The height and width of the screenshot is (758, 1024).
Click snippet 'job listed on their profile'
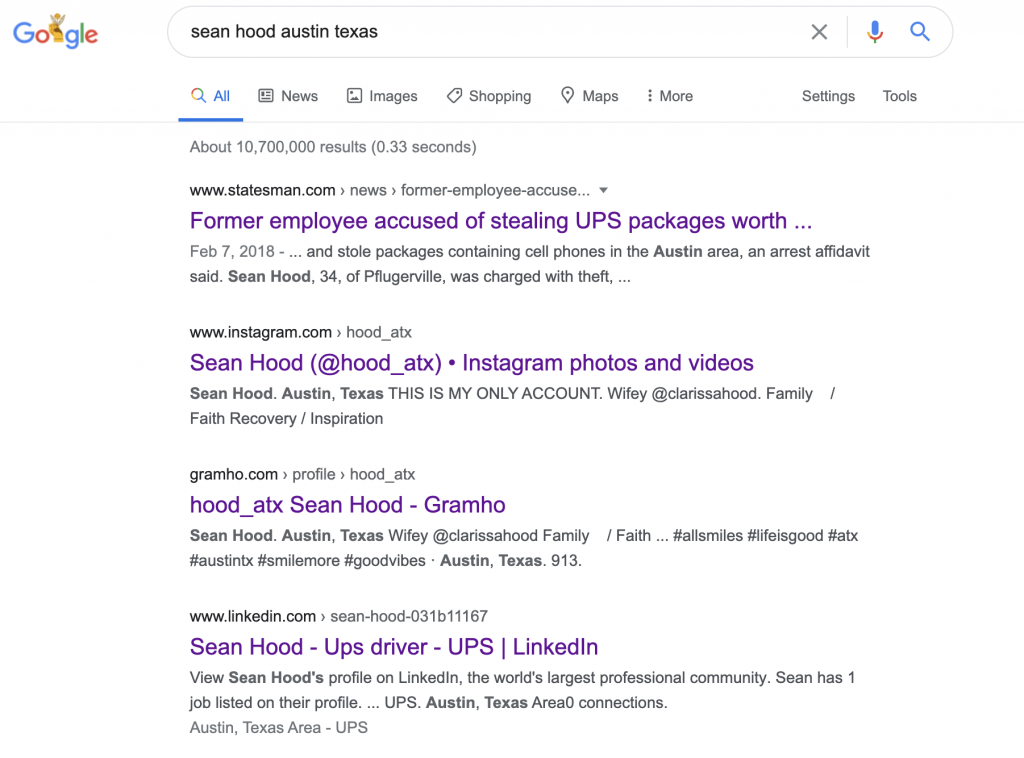point(274,703)
